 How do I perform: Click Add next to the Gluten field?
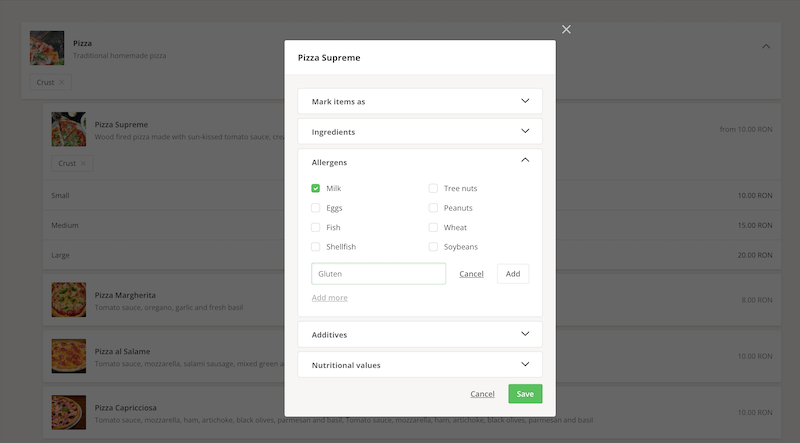click(x=512, y=274)
